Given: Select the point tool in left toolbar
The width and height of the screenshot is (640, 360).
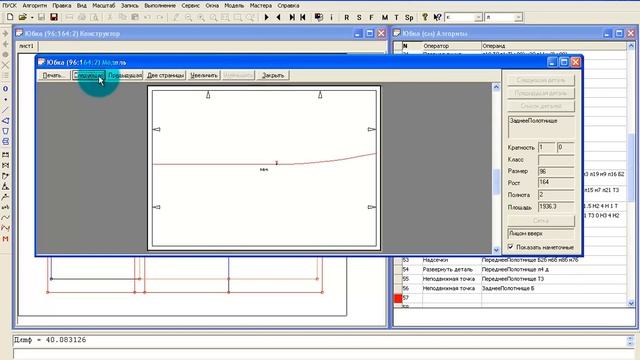Looking at the screenshot, I should tap(5, 99).
